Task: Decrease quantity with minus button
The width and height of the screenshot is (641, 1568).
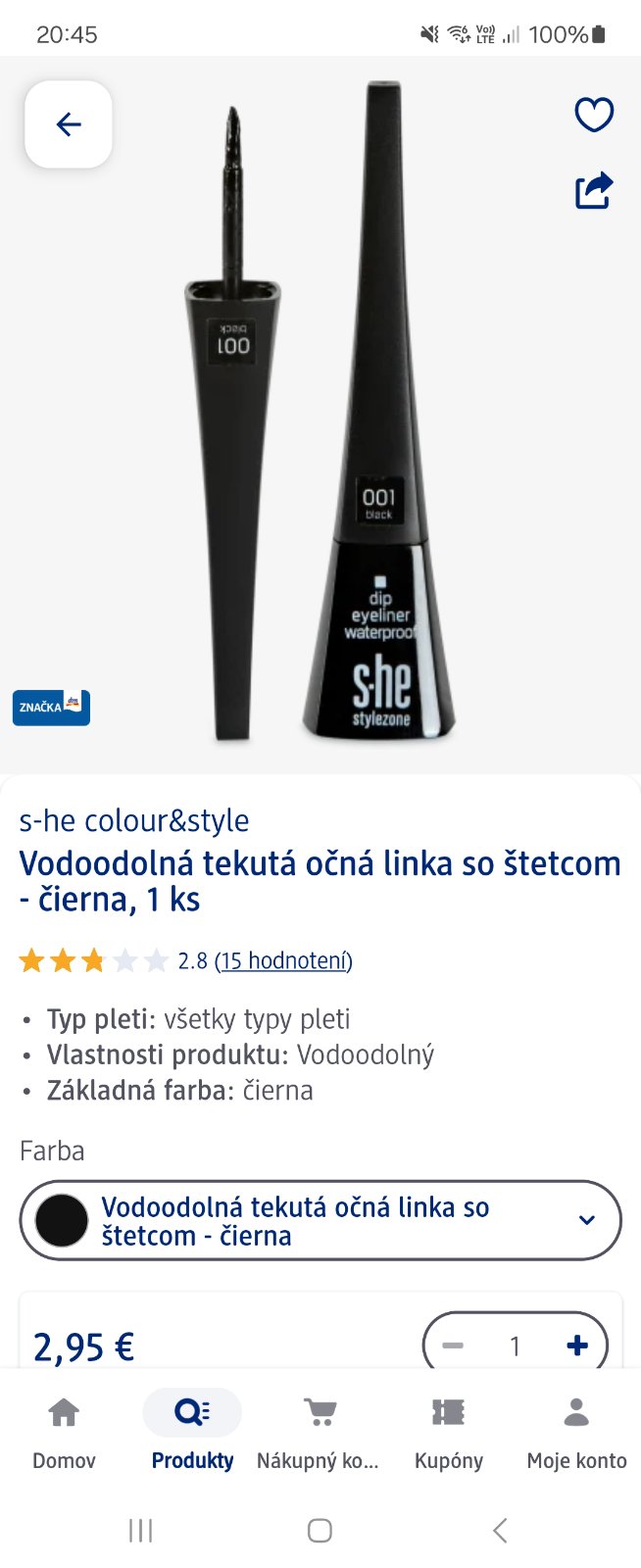Action: 453,1346
